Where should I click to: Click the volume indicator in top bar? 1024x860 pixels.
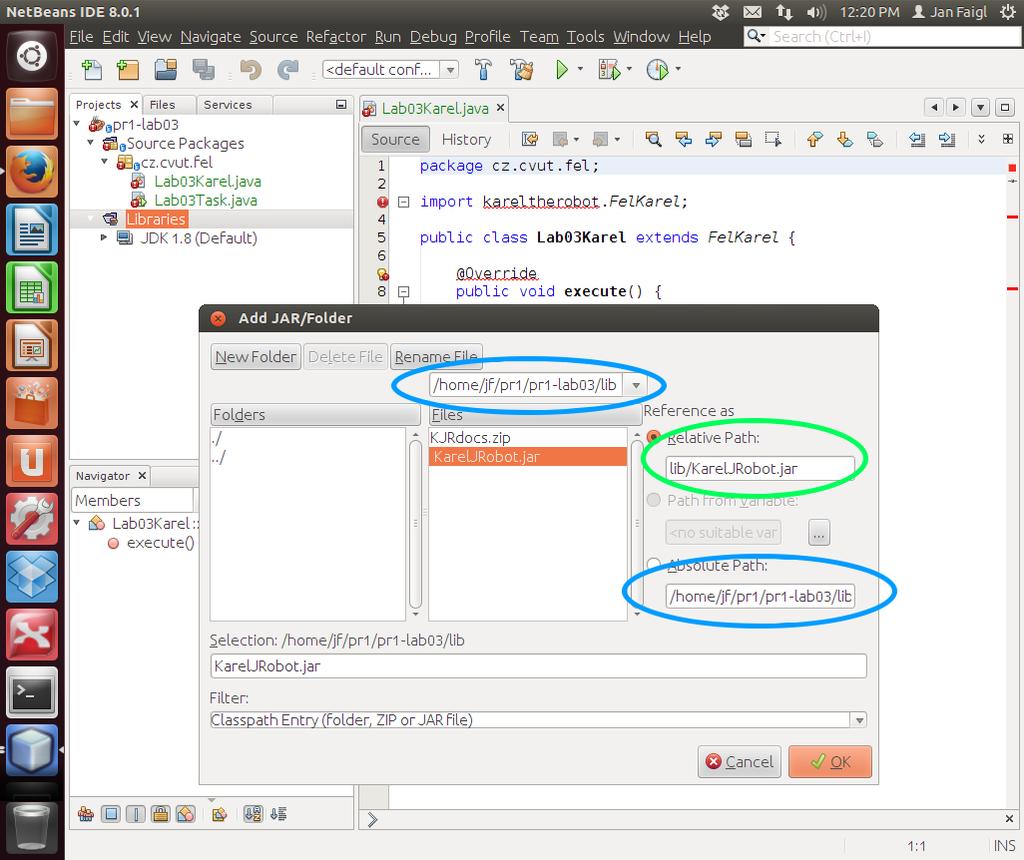point(816,12)
